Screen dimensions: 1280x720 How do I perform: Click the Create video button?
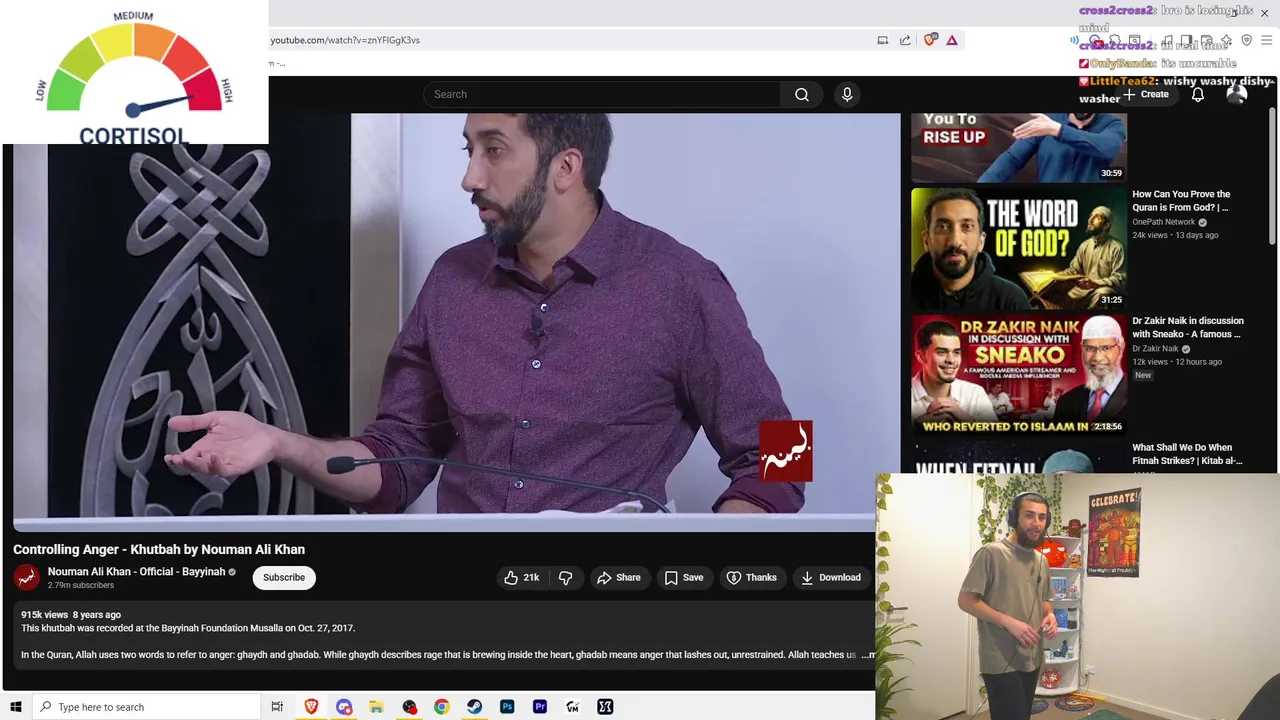[1147, 94]
